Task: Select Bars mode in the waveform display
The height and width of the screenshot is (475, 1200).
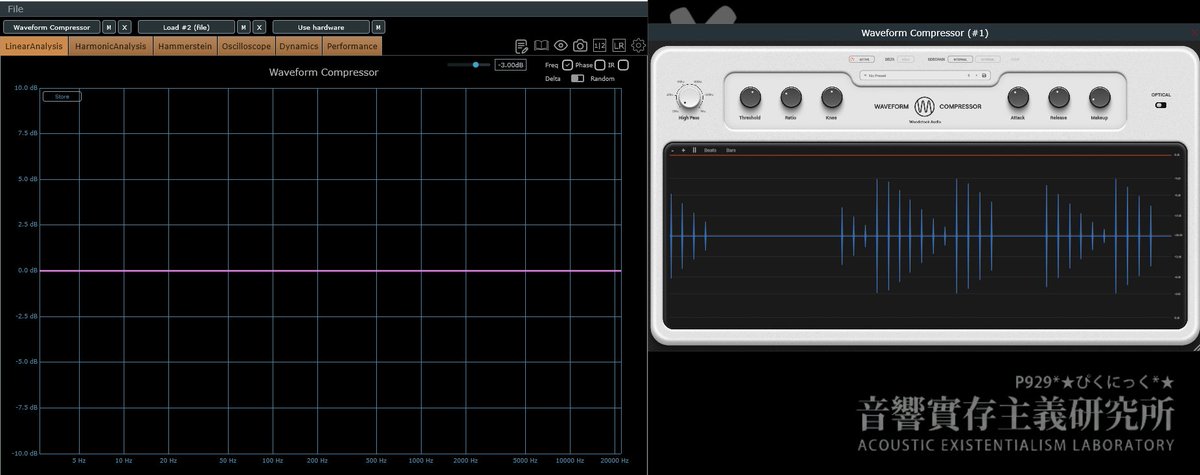Action: [731, 150]
